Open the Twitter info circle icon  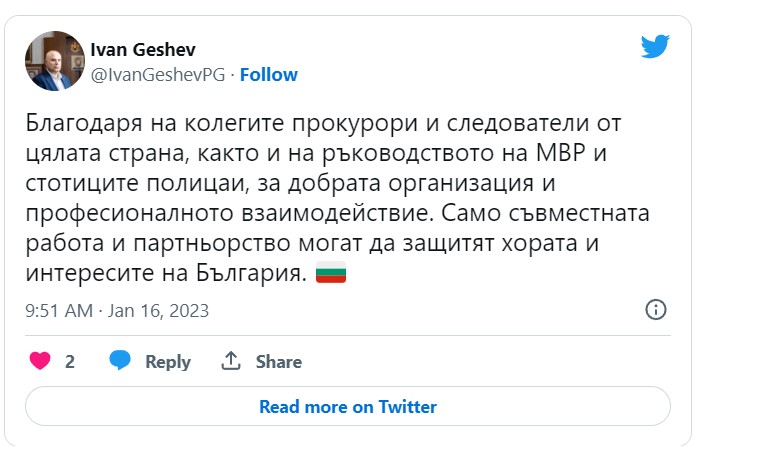tap(656, 309)
